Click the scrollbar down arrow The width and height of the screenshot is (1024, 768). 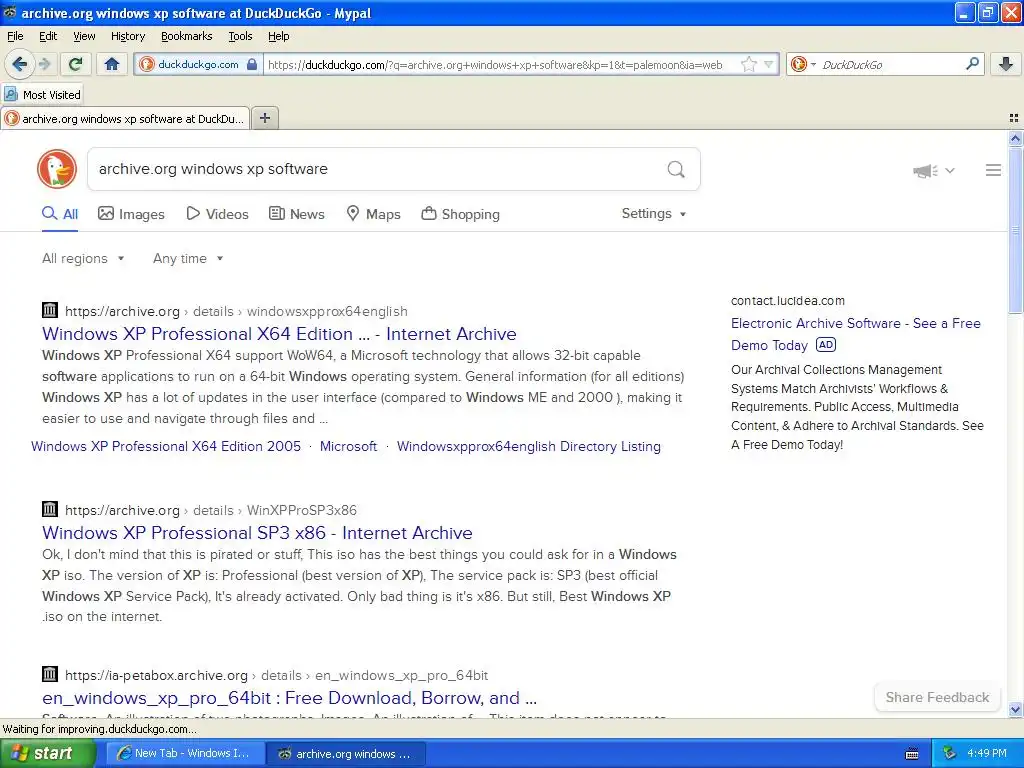pos(1015,709)
